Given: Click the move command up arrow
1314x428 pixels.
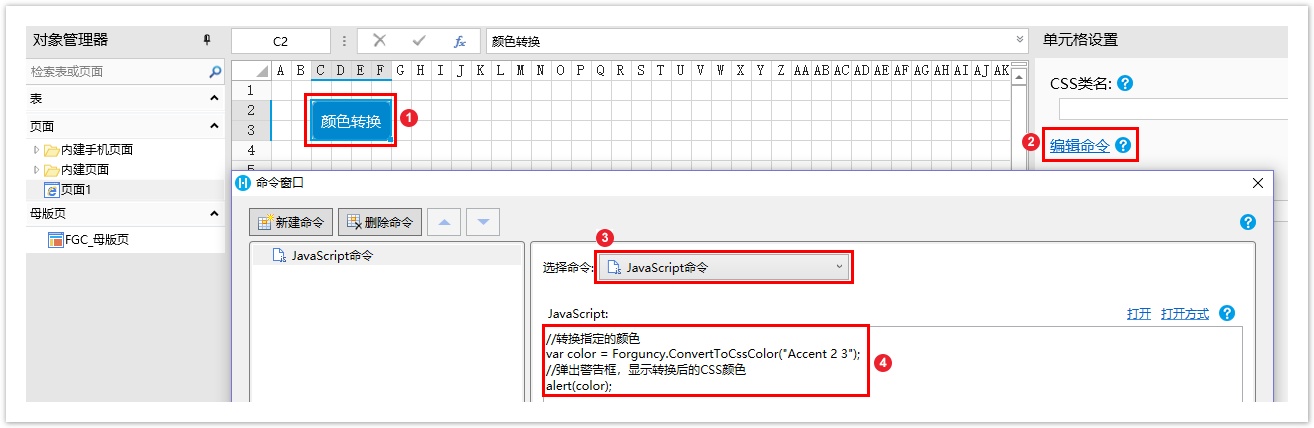Looking at the screenshot, I should point(444,222).
